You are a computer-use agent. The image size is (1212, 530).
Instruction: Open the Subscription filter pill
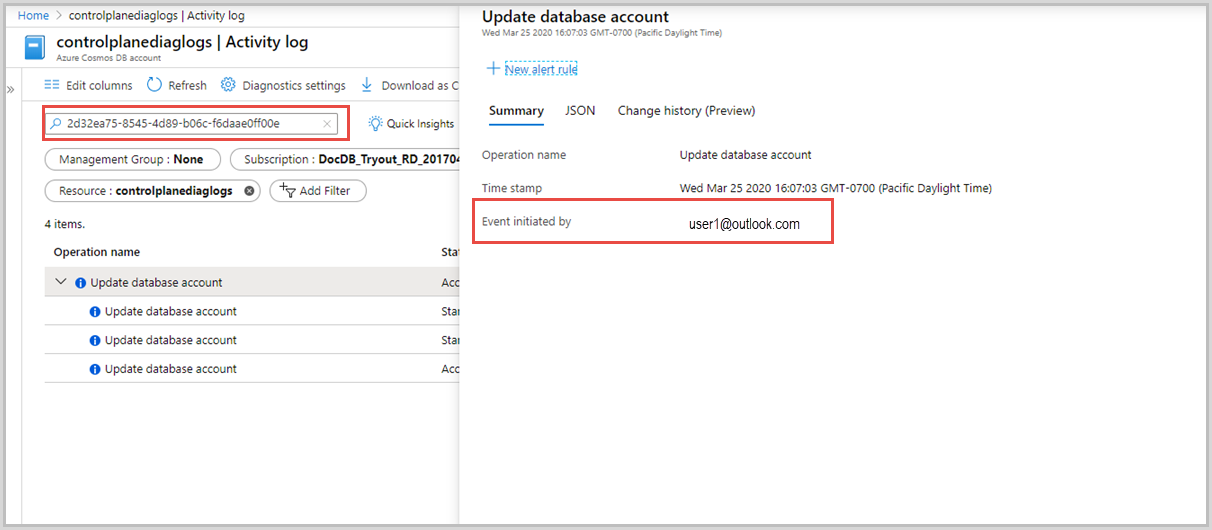coord(345,159)
